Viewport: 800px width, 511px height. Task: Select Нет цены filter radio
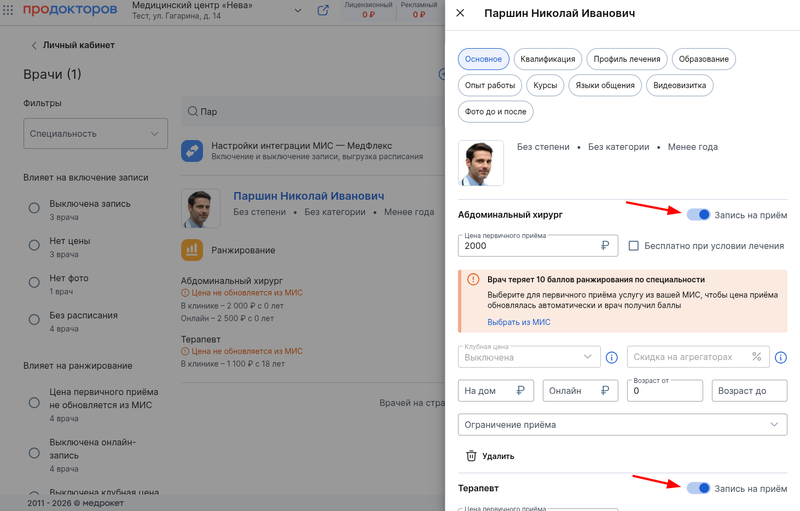tap(34, 245)
